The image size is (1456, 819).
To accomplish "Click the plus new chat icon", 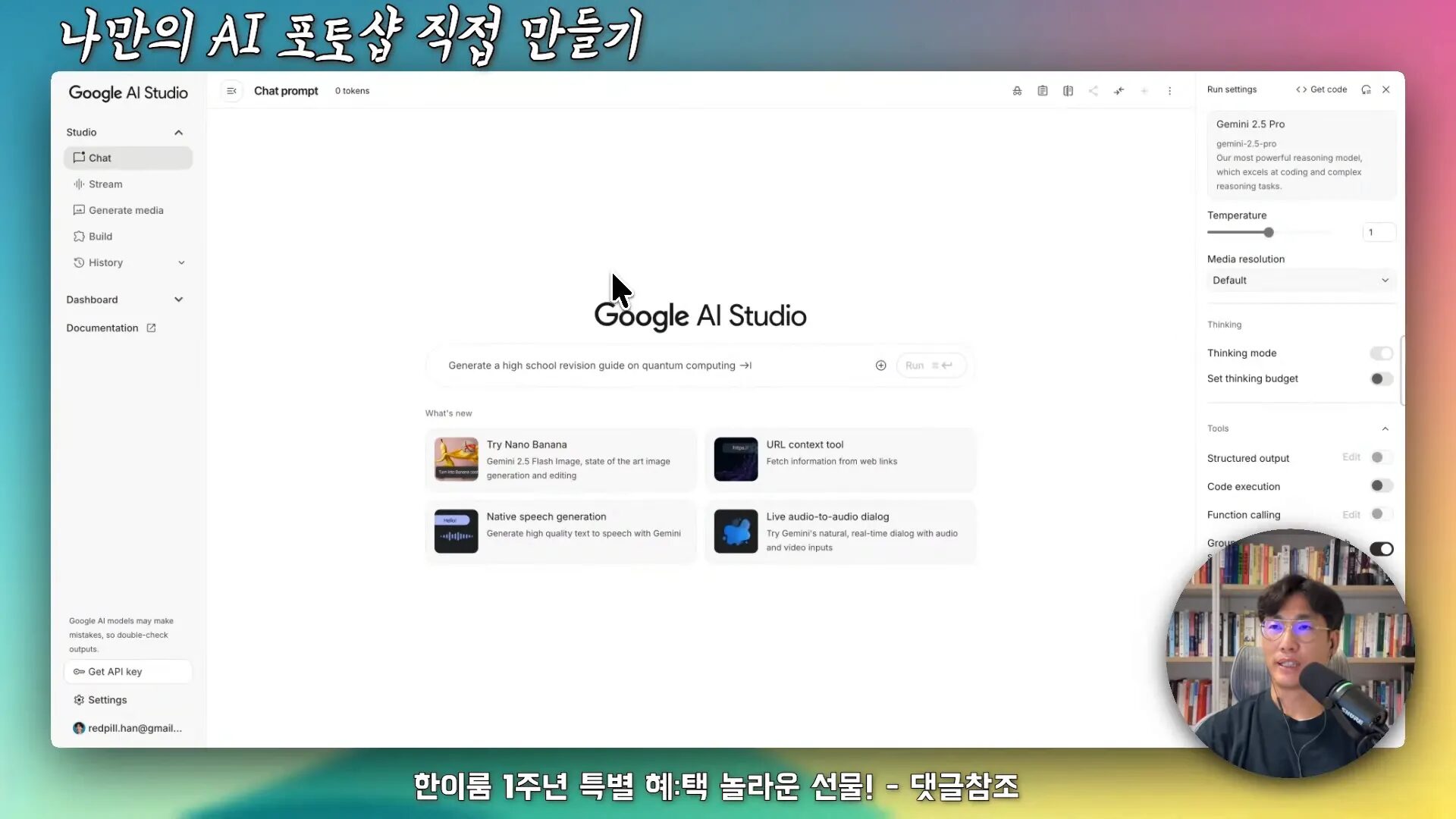I will (x=1144, y=91).
